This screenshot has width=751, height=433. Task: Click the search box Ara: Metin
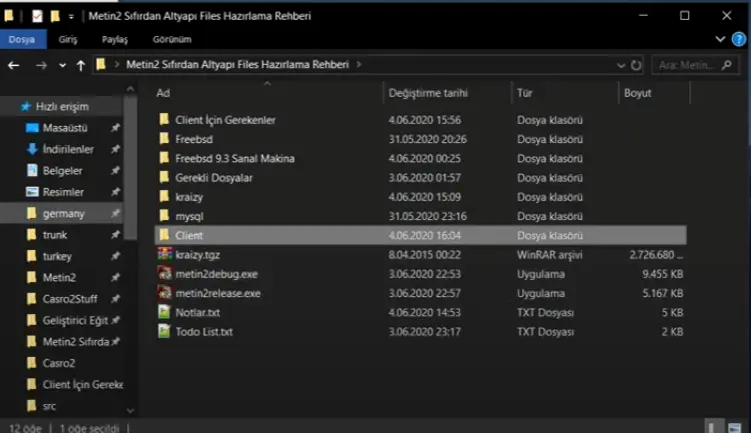(x=695, y=65)
